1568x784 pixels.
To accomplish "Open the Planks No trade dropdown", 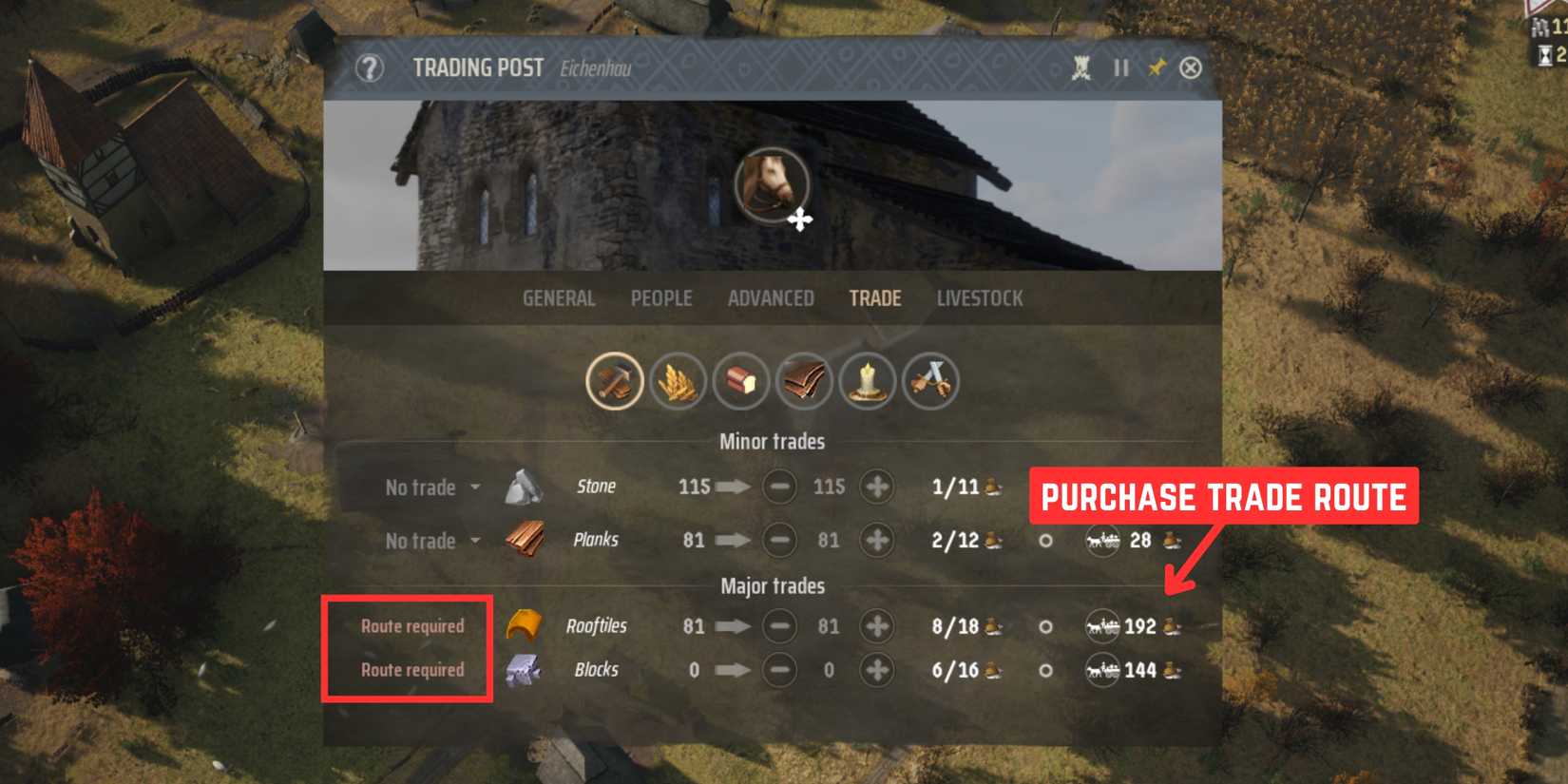I will [x=432, y=541].
